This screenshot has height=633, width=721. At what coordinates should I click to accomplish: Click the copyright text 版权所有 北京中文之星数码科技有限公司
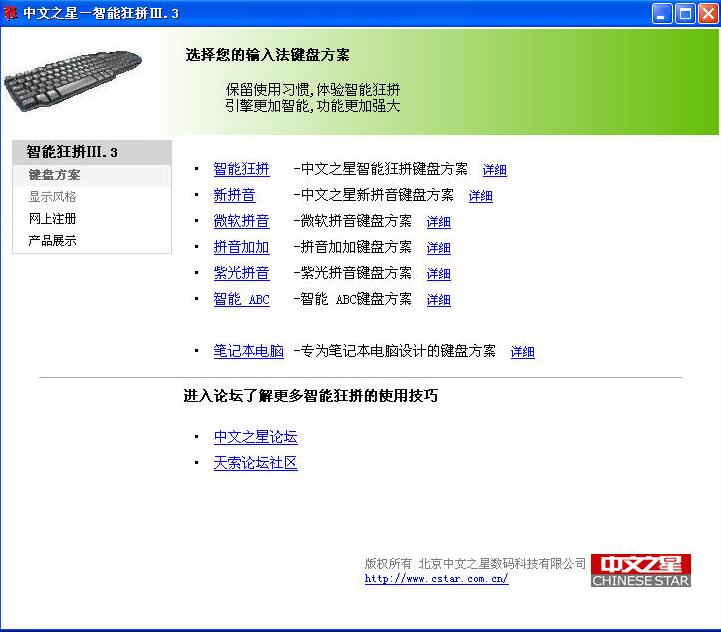pos(475,563)
